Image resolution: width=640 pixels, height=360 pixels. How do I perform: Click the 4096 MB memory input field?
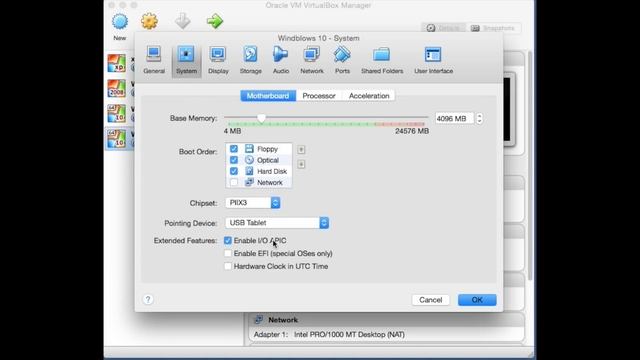[x=454, y=118]
